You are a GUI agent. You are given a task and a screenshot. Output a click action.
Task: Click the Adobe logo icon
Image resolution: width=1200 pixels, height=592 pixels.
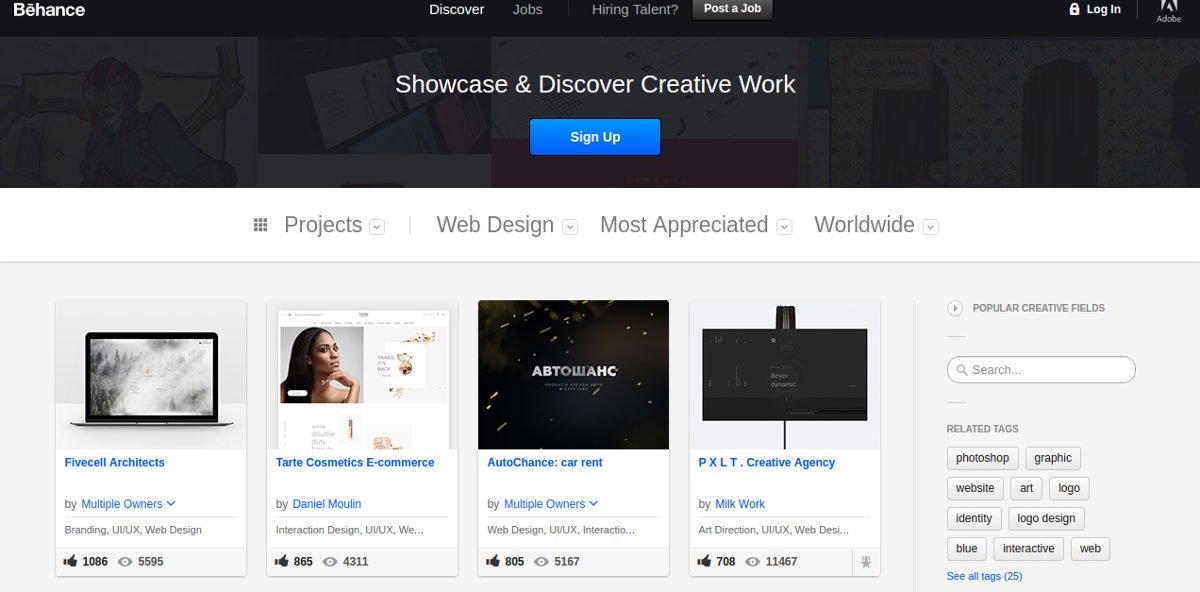point(1168,11)
